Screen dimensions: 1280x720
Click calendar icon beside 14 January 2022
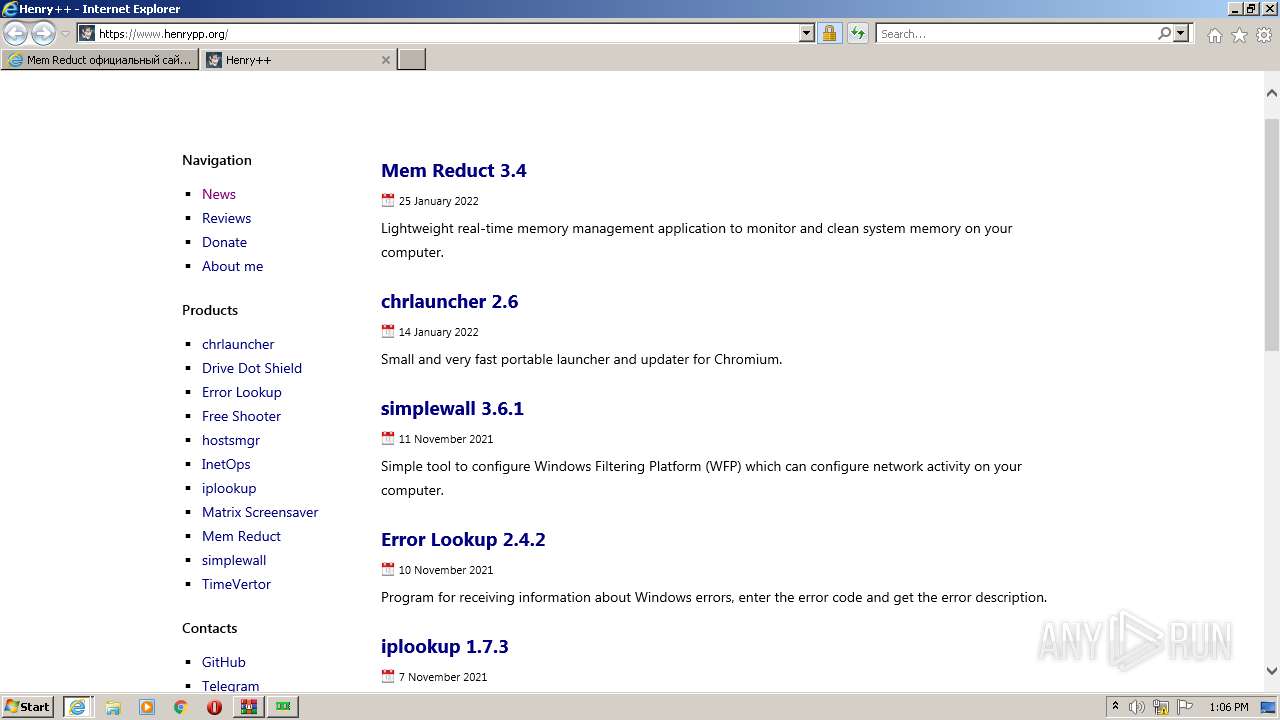pyautogui.click(x=388, y=331)
